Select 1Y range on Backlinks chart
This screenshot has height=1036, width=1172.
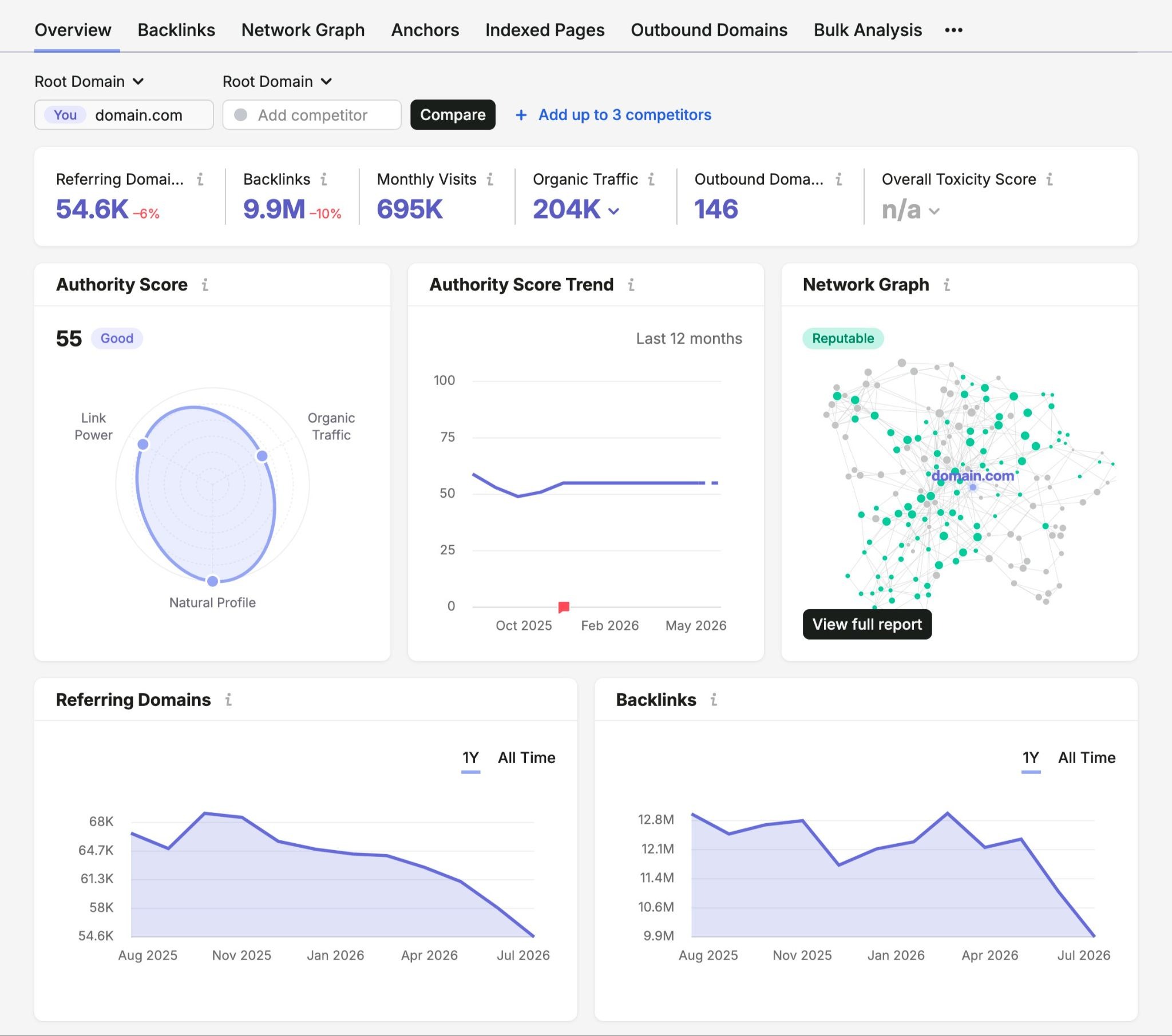click(1031, 758)
